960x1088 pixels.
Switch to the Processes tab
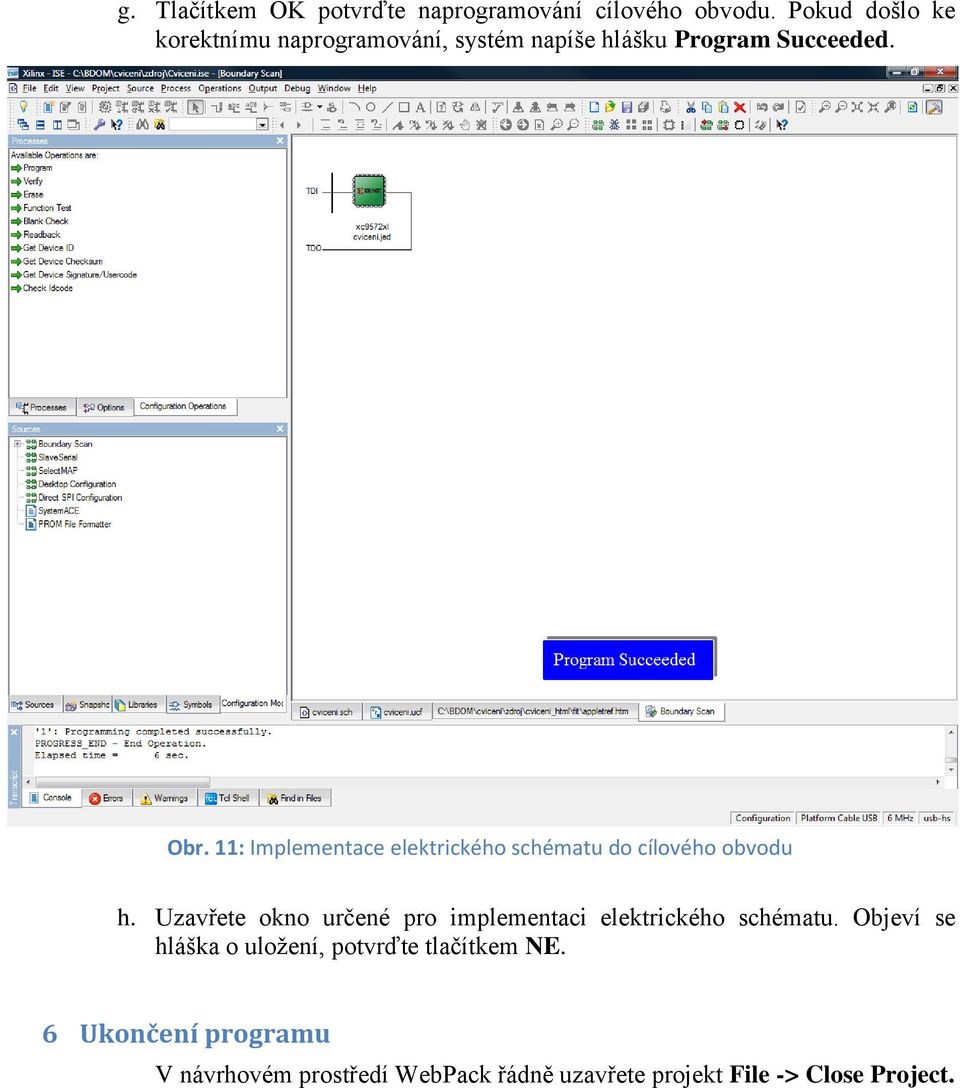coord(41,407)
